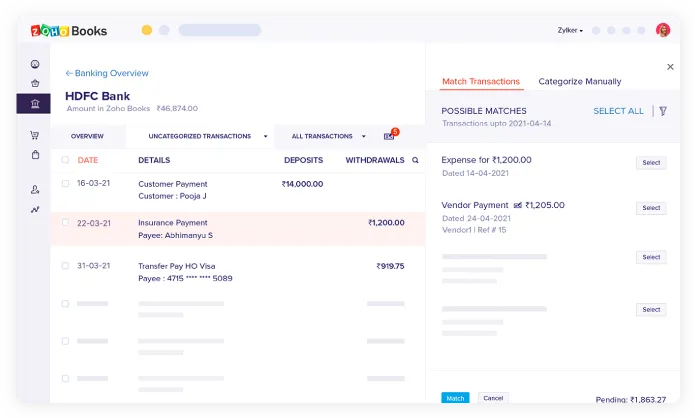Open the bank feeds notification icon
Image resolution: width=695 pixels, height=418 pixels.
coord(390,135)
